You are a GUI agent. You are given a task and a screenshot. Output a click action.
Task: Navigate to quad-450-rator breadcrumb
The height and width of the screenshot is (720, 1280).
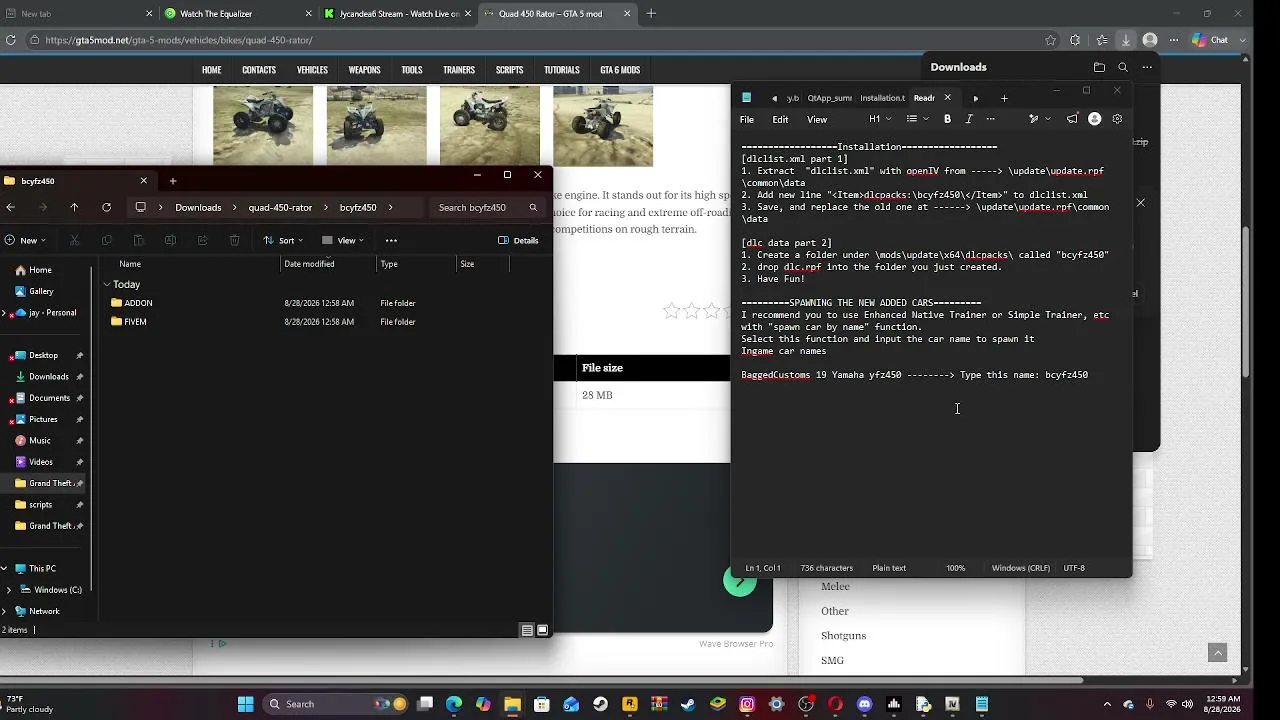[280, 207]
